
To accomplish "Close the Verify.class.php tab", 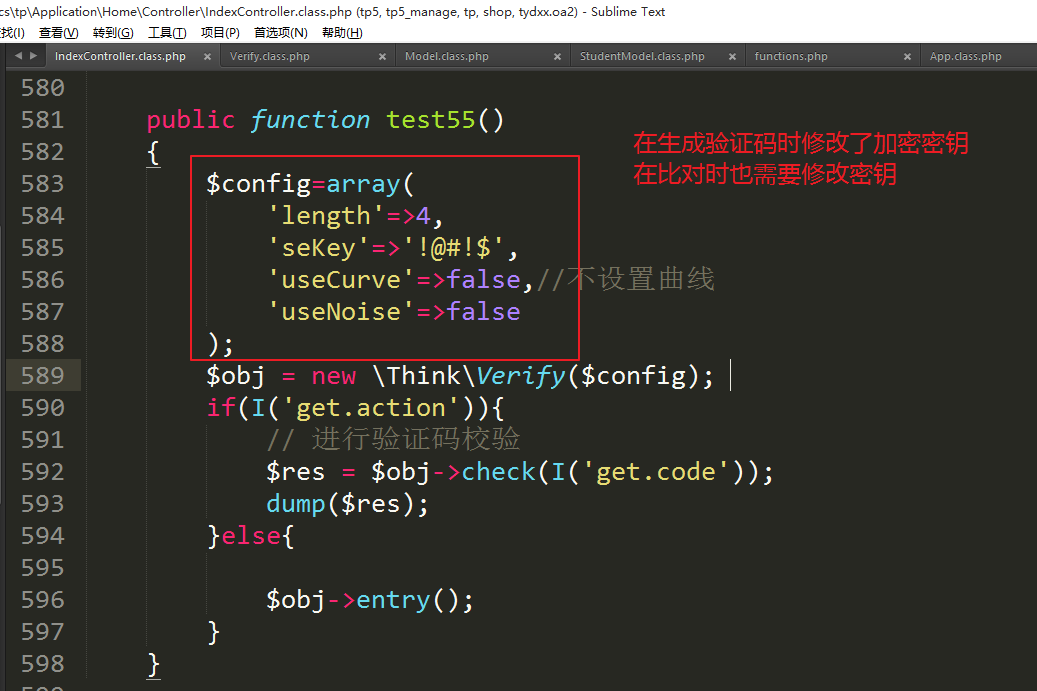I will tap(383, 57).
